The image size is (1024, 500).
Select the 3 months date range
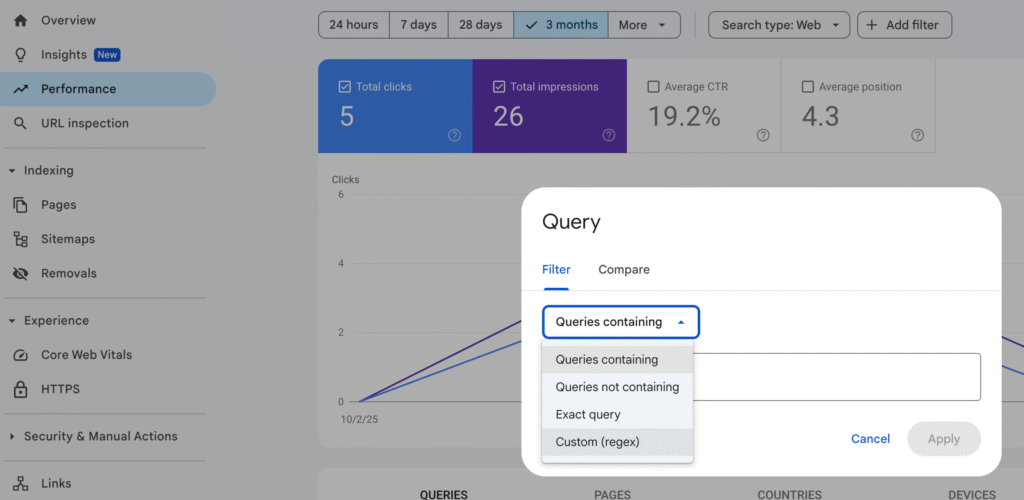pyautogui.click(x=561, y=25)
